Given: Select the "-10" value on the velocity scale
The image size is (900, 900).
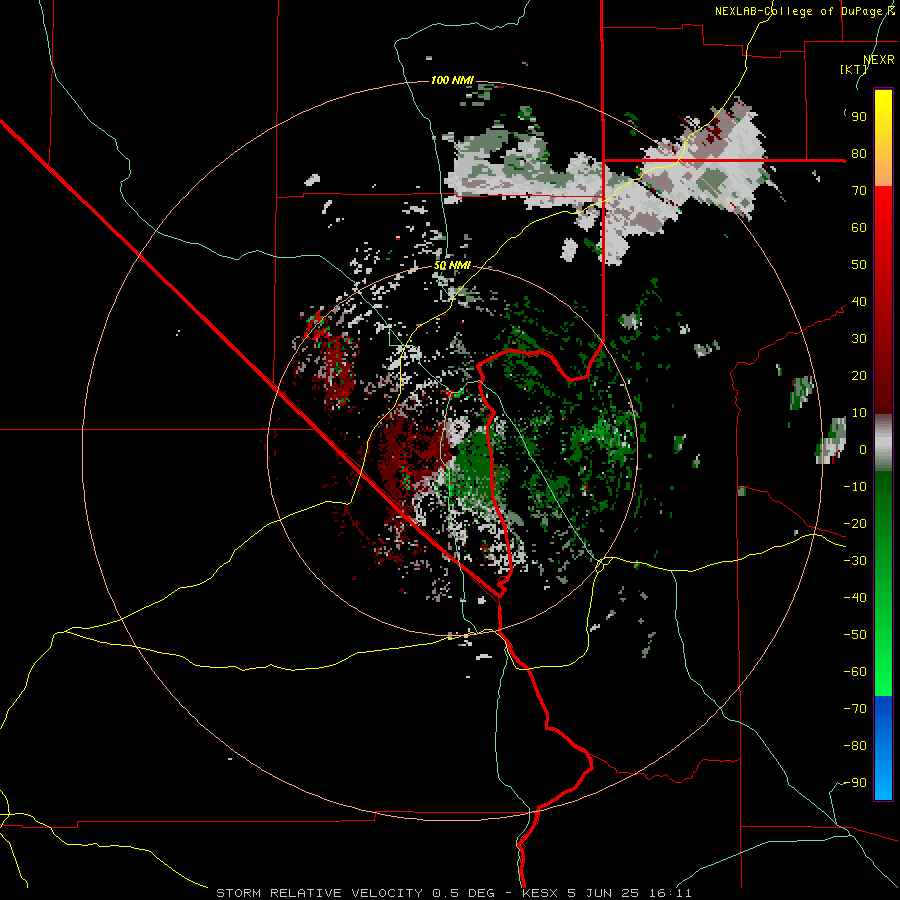Looking at the screenshot, I should coord(855,487).
